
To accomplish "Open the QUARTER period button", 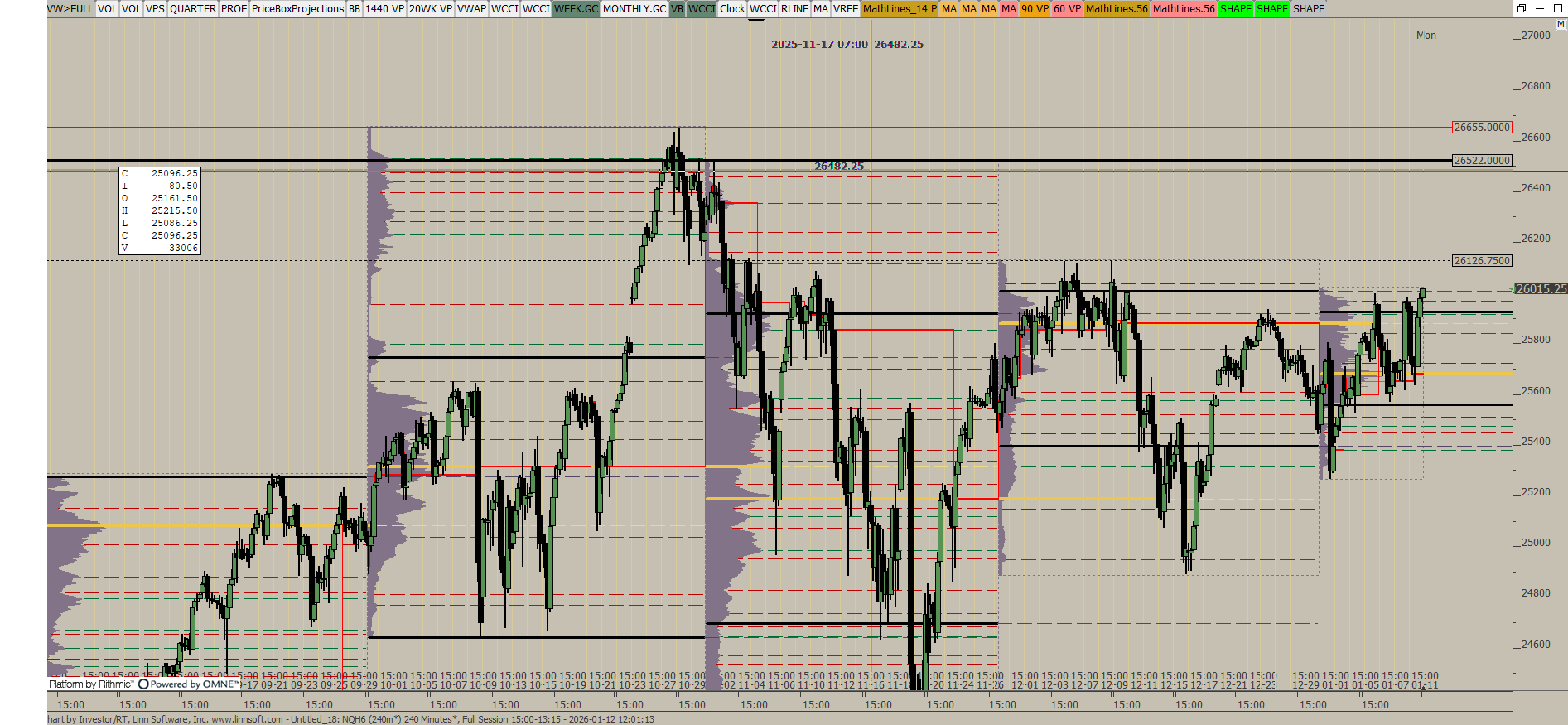I will 193,8.
